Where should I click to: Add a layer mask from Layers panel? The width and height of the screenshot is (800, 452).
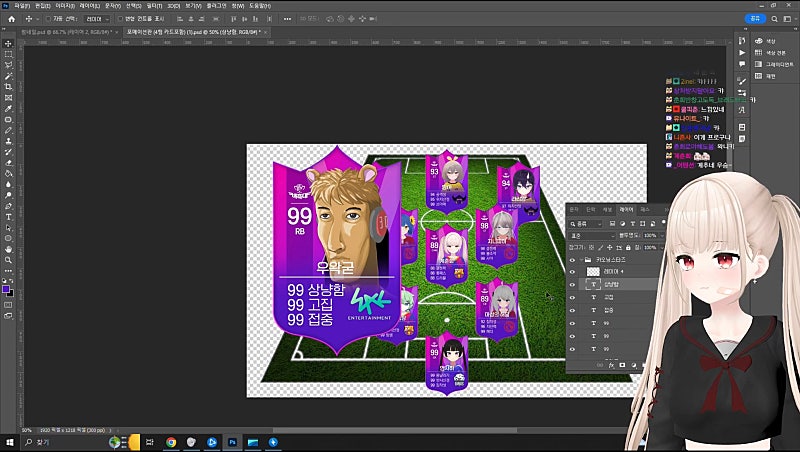point(620,365)
